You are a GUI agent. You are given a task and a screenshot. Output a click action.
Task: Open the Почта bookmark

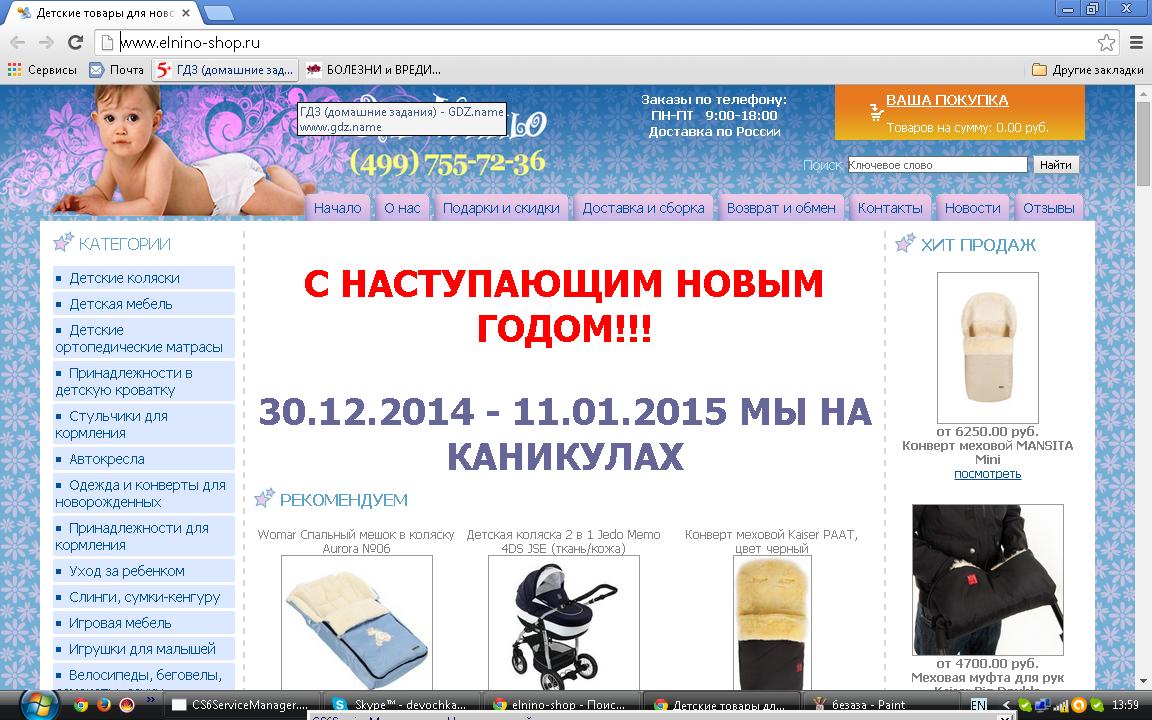point(116,70)
